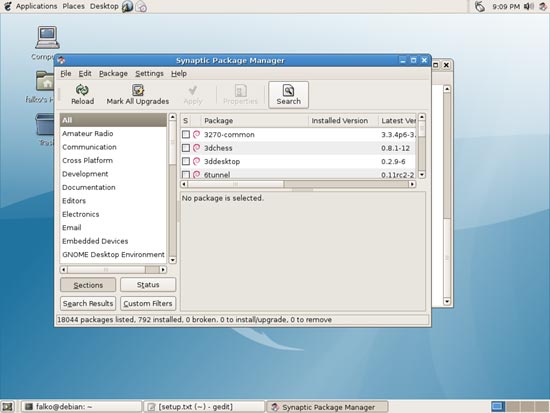Click the Show Desktop icon in bottom panel
Screen dimensions: 550x413
point(7,407)
